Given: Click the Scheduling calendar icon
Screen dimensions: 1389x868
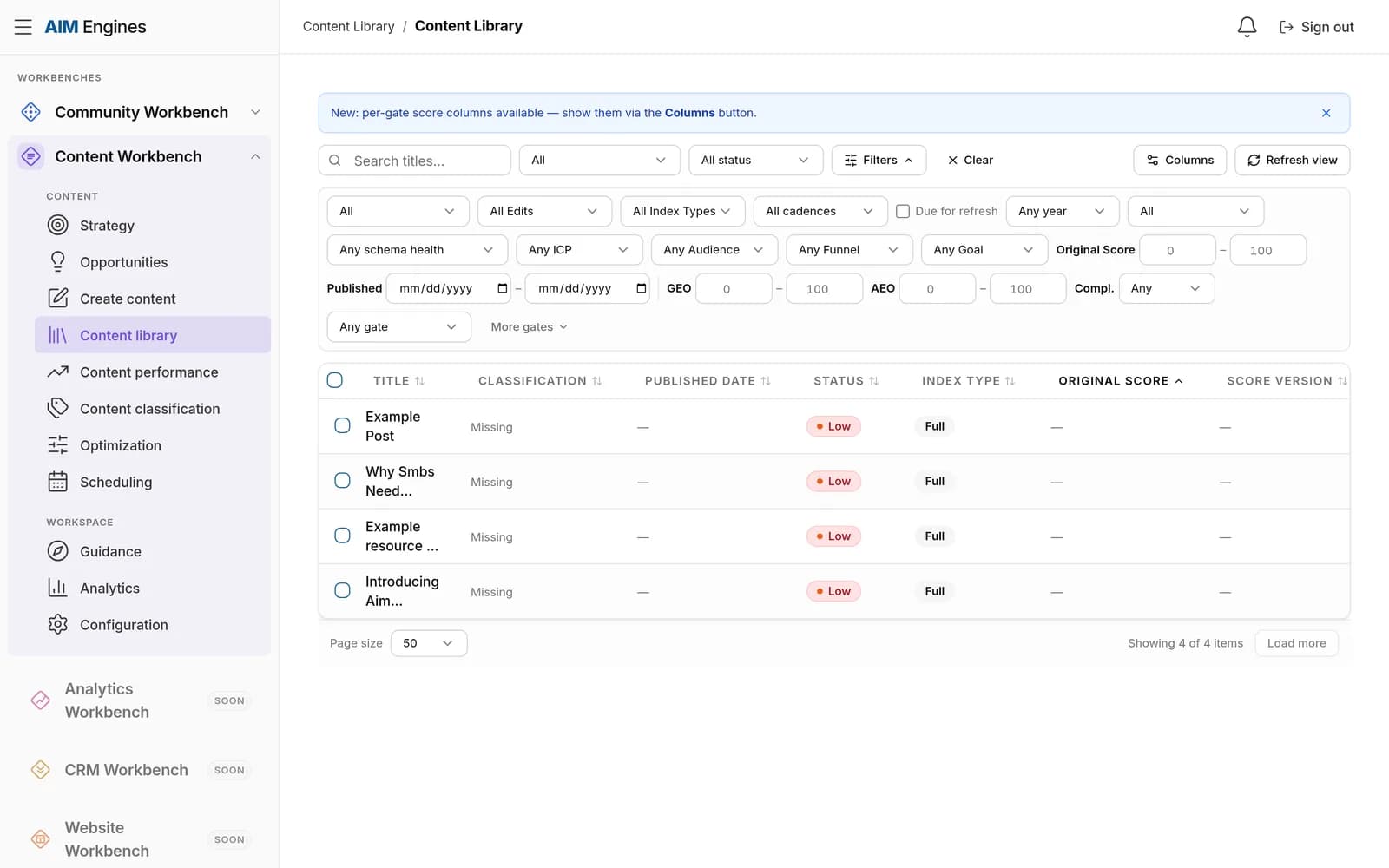Looking at the screenshot, I should 57,482.
